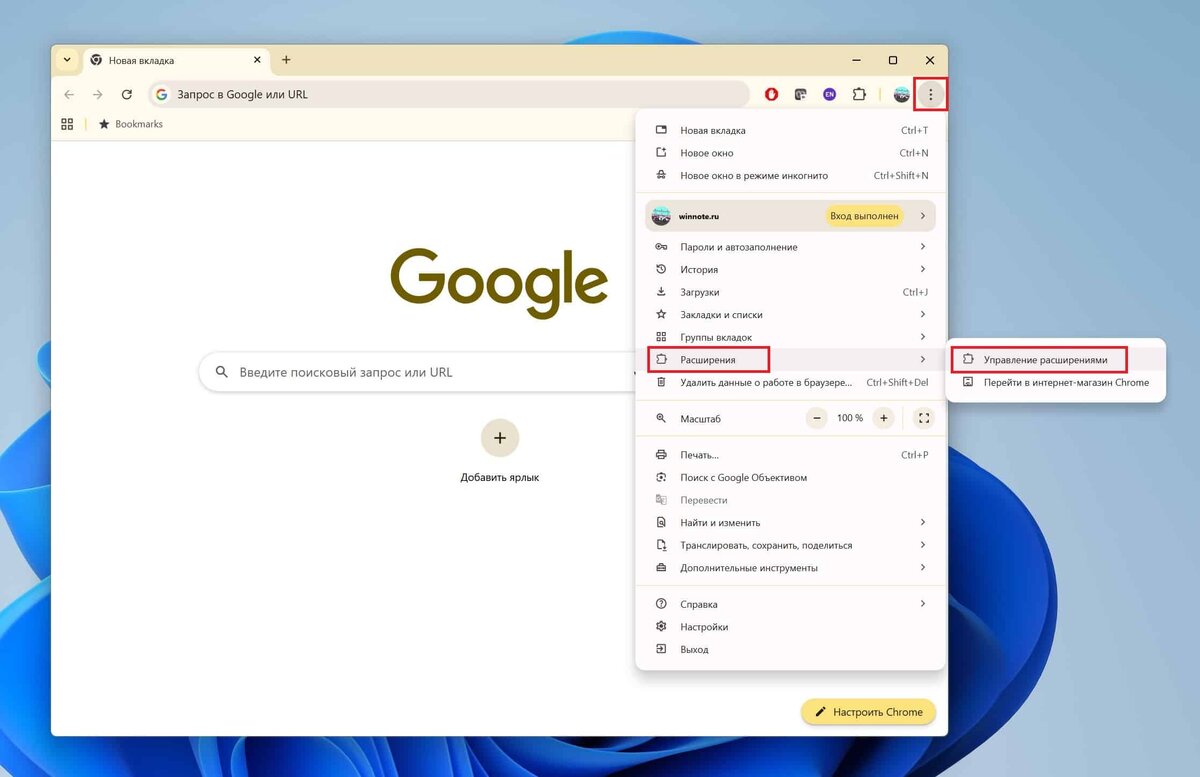
Task: Expand Пароли и автозаполнение submenu
Action: (x=790, y=247)
